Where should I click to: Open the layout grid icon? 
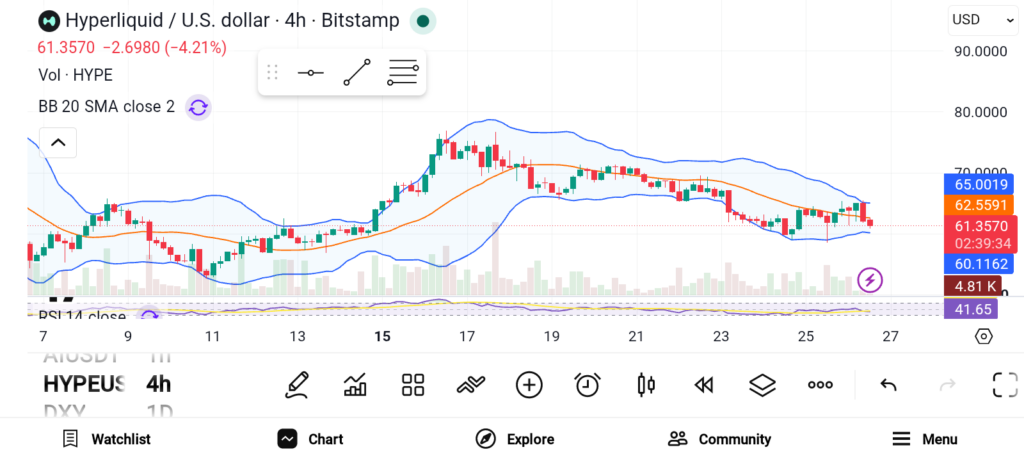pyautogui.click(x=413, y=385)
